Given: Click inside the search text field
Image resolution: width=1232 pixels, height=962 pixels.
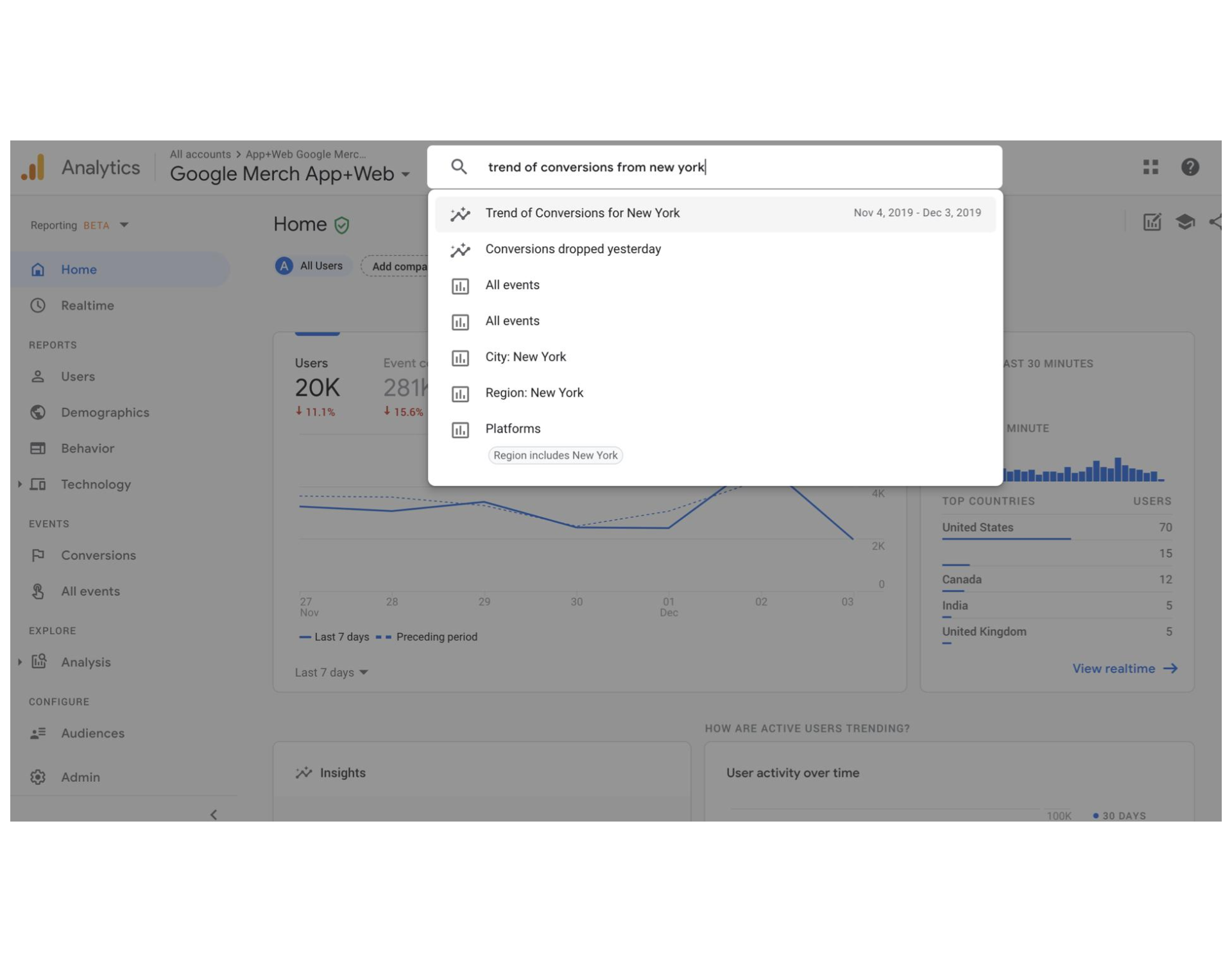Looking at the screenshot, I should coord(834,167).
